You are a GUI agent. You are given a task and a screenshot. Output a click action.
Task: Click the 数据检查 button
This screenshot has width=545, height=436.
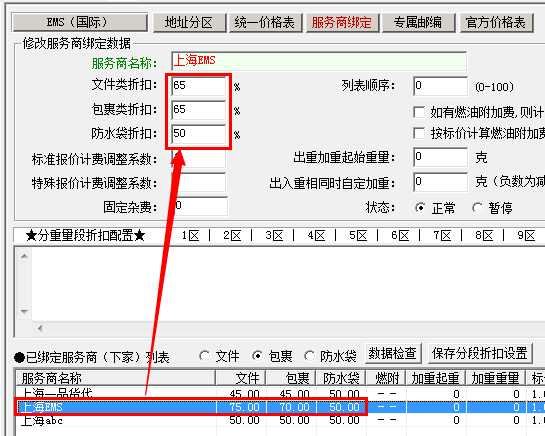point(393,353)
